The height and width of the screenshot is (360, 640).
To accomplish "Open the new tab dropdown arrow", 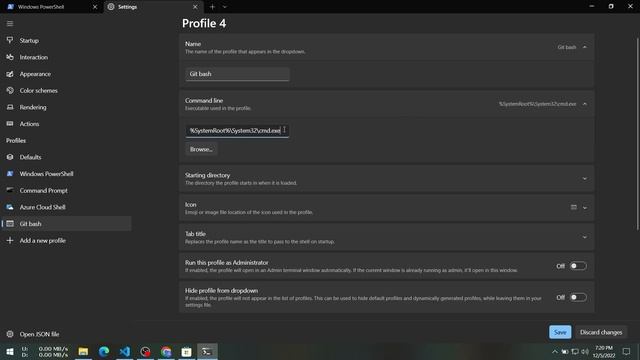I will point(224,7).
